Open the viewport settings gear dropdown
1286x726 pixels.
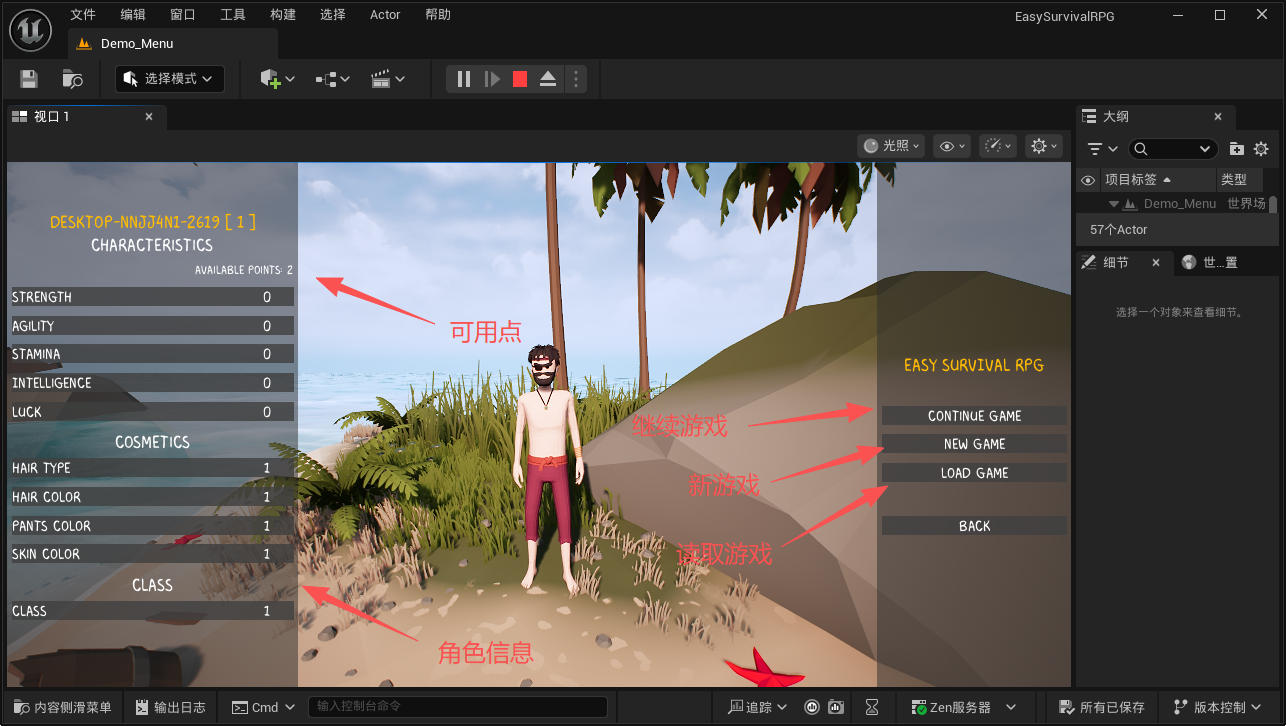coord(1044,146)
